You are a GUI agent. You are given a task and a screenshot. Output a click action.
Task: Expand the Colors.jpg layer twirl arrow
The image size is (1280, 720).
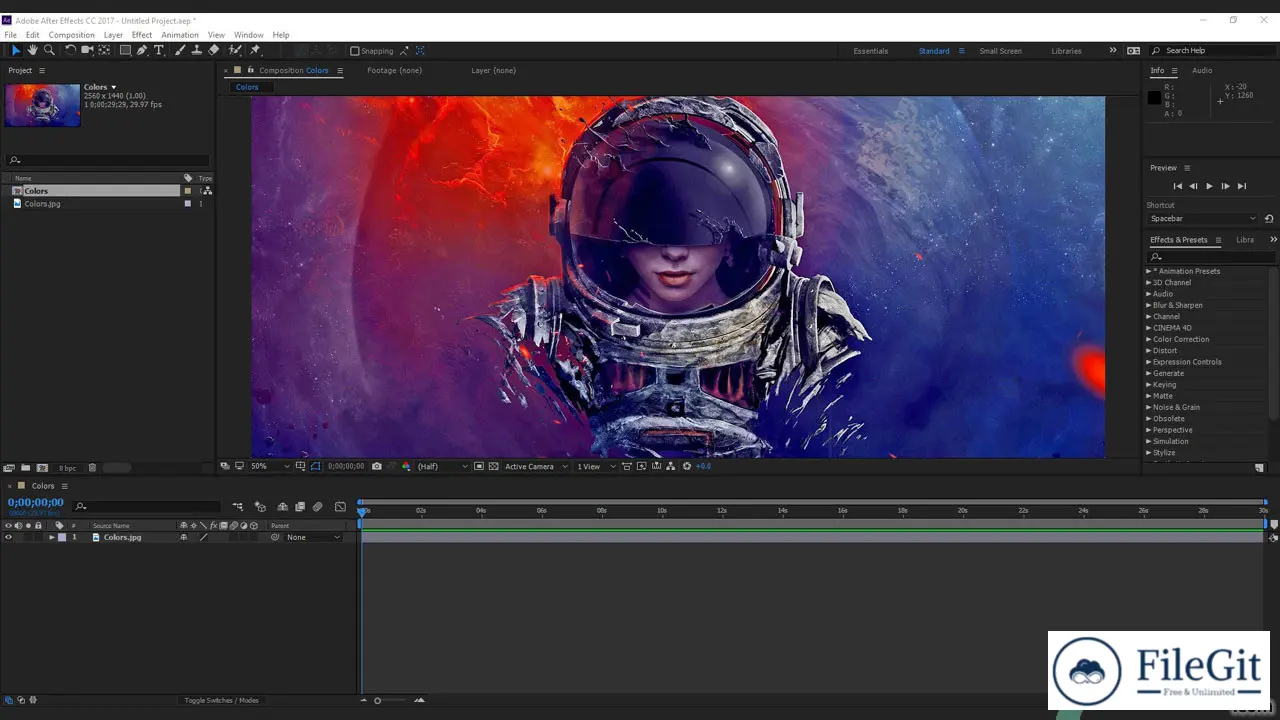pyautogui.click(x=52, y=537)
